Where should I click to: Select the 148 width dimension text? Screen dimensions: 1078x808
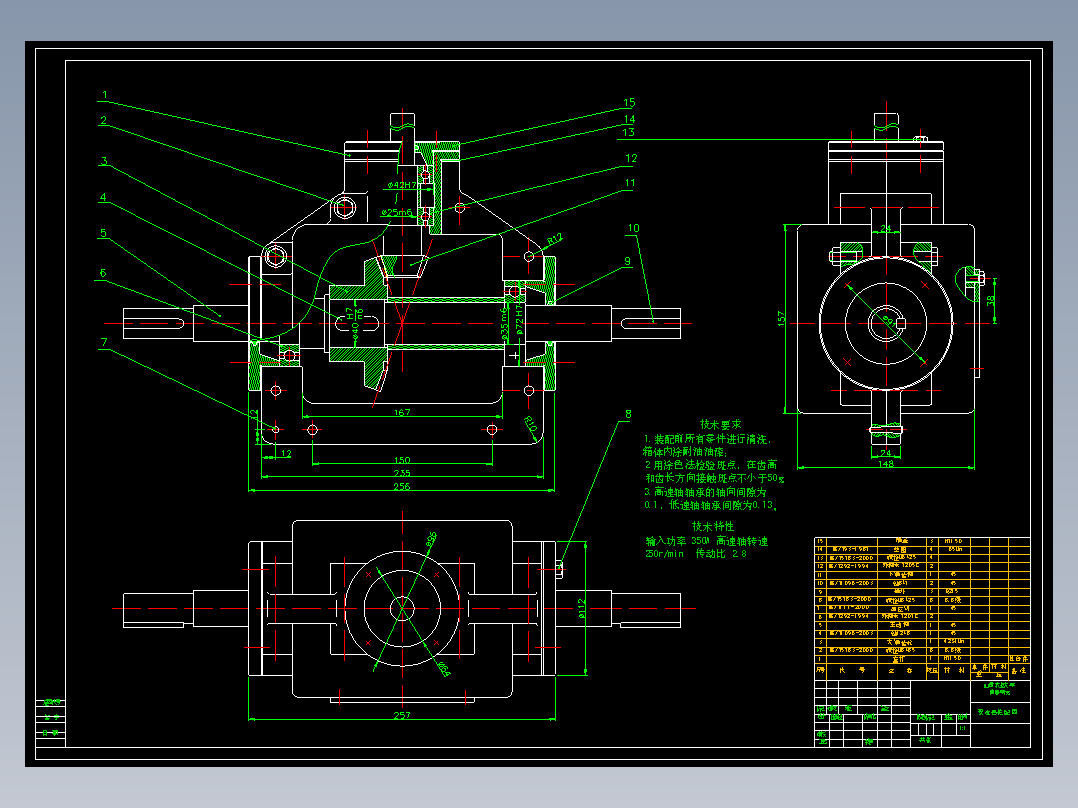point(886,464)
